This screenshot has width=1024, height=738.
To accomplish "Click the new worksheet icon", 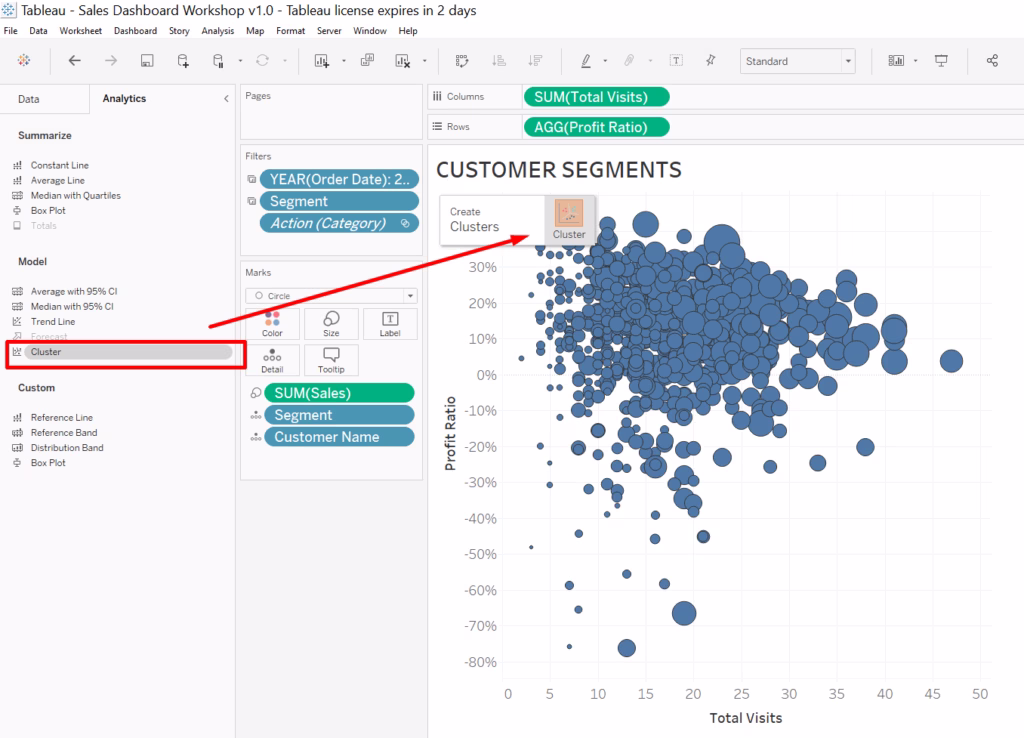I will 322,61.
